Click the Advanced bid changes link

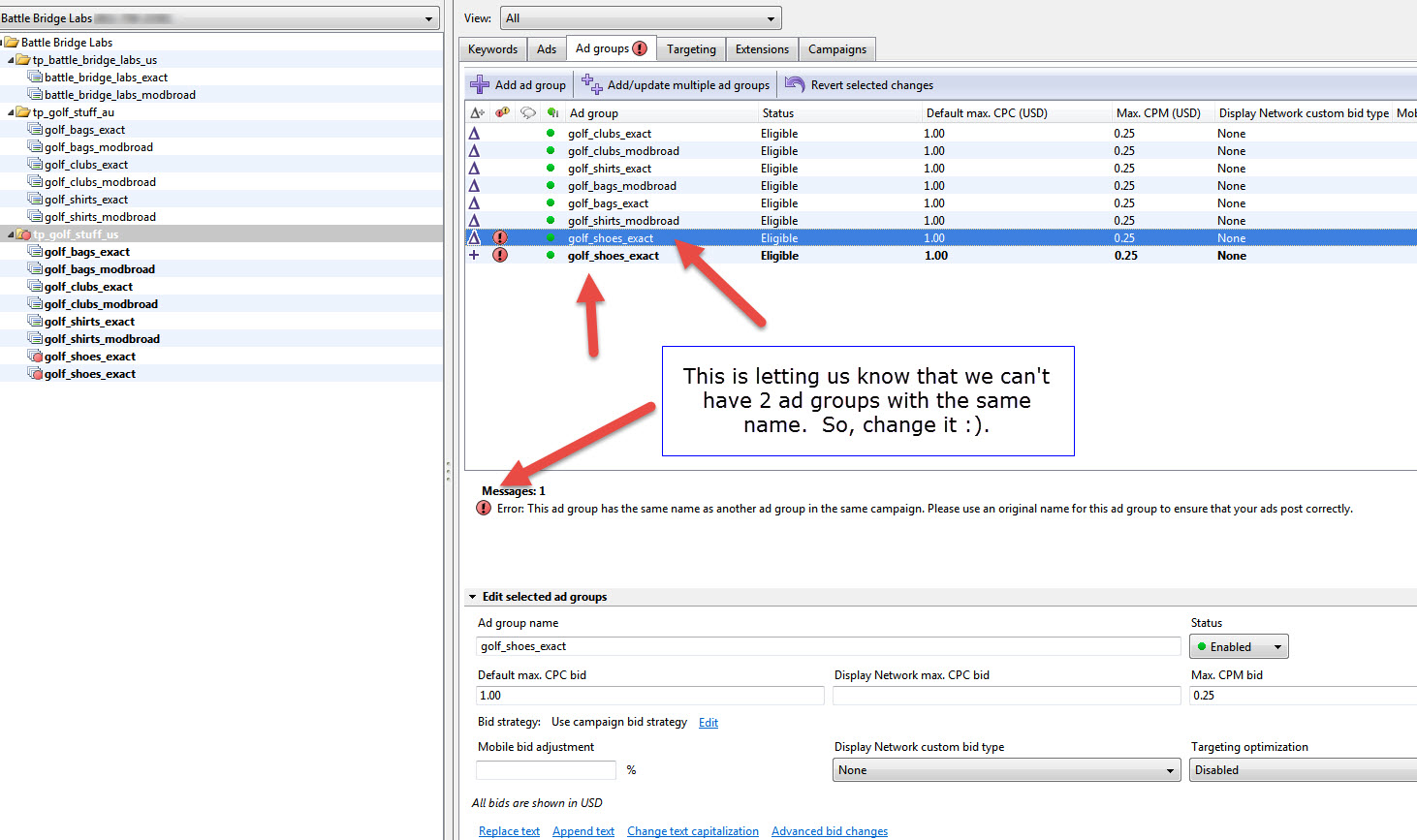tap(829, 831)
